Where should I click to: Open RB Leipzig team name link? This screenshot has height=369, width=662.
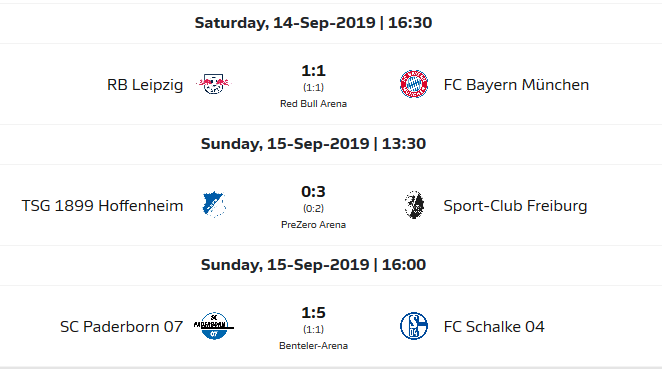(145, 85)
